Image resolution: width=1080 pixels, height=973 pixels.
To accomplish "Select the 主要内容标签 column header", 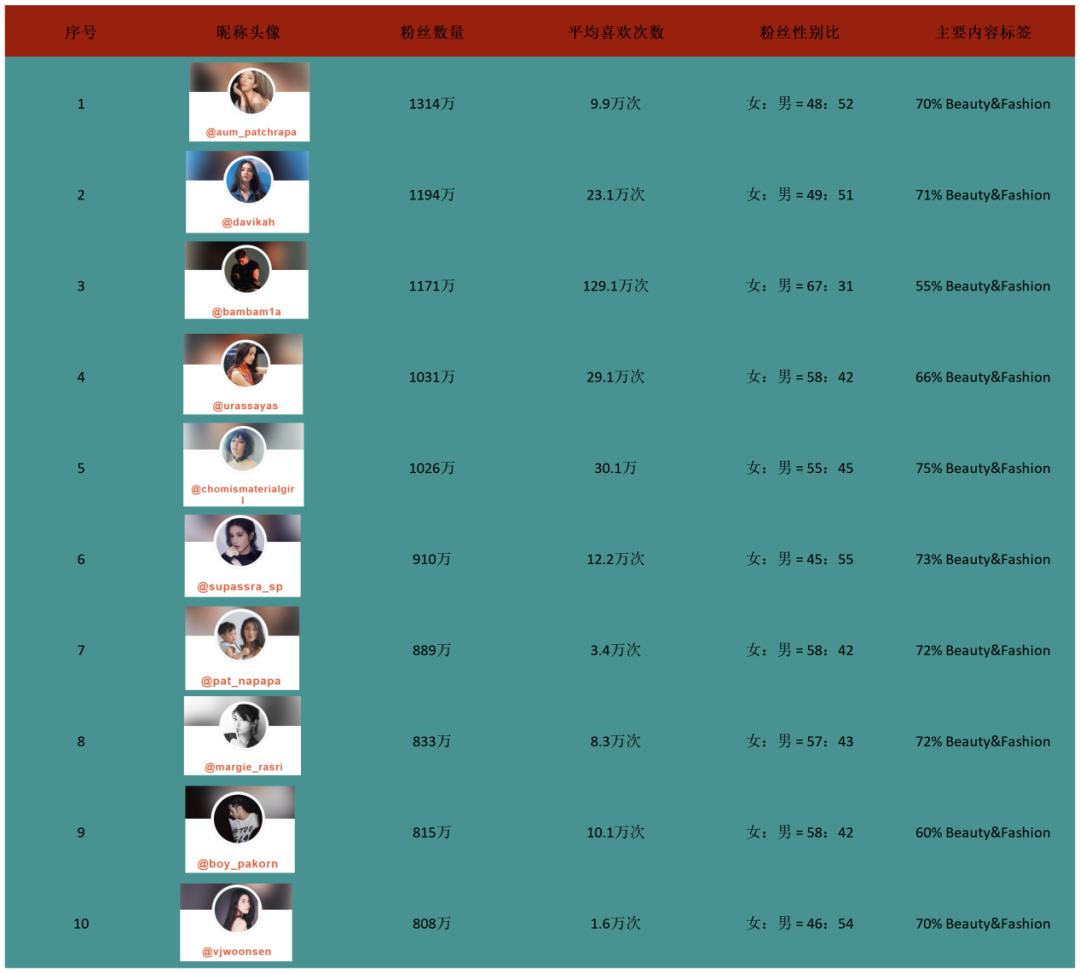I will click(983, 32).
